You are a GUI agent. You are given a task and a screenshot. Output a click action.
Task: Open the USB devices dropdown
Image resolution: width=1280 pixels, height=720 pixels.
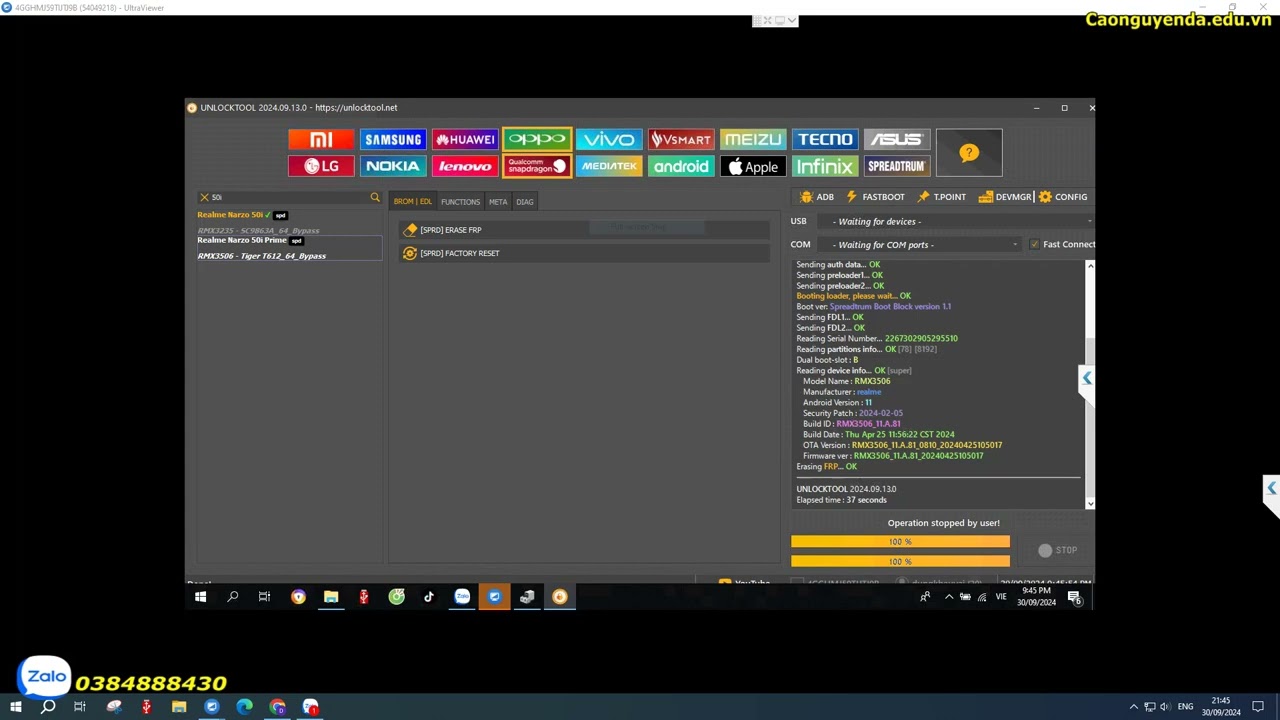(x=956, y=221)
